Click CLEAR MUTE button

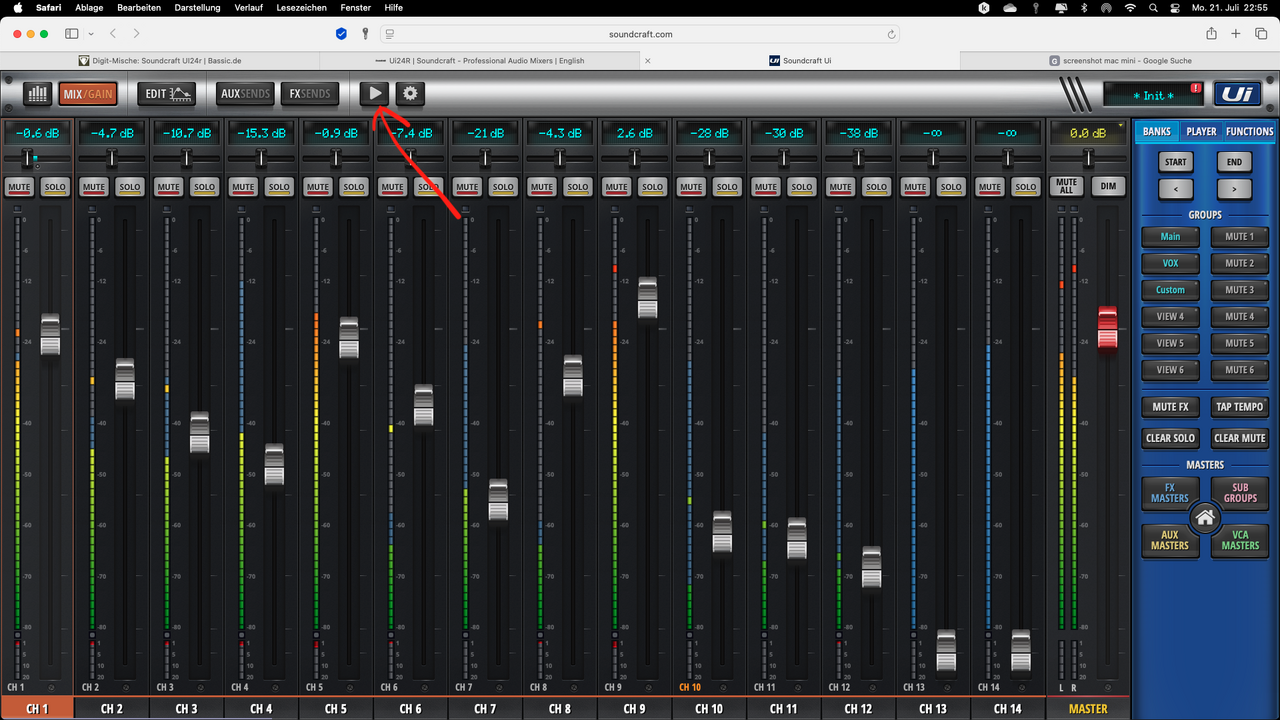[1239, 438]
